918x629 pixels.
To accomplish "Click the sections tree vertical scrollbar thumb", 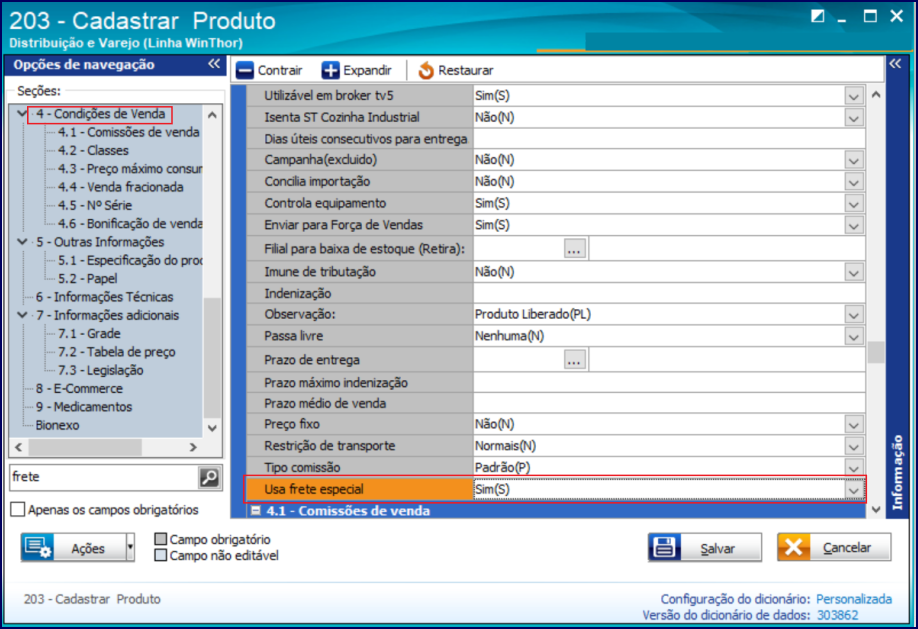I will 212,357.
